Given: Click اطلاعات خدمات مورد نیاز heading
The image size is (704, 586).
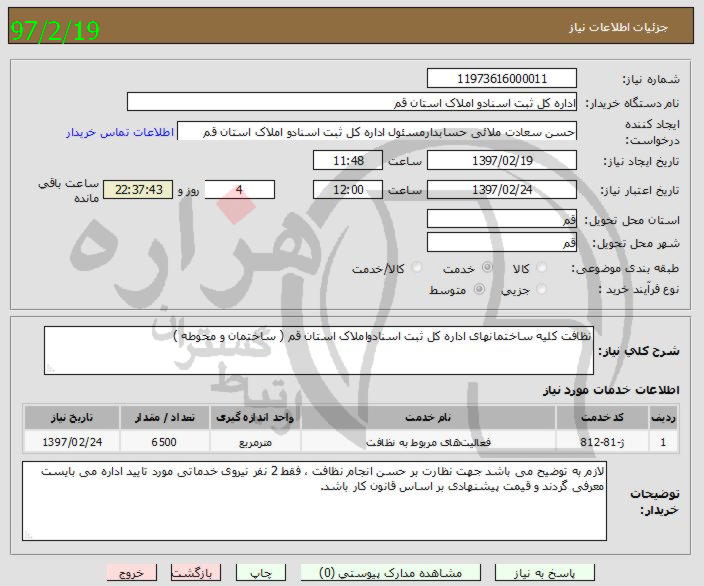Looking at the screenshot, I should (611, 390).
